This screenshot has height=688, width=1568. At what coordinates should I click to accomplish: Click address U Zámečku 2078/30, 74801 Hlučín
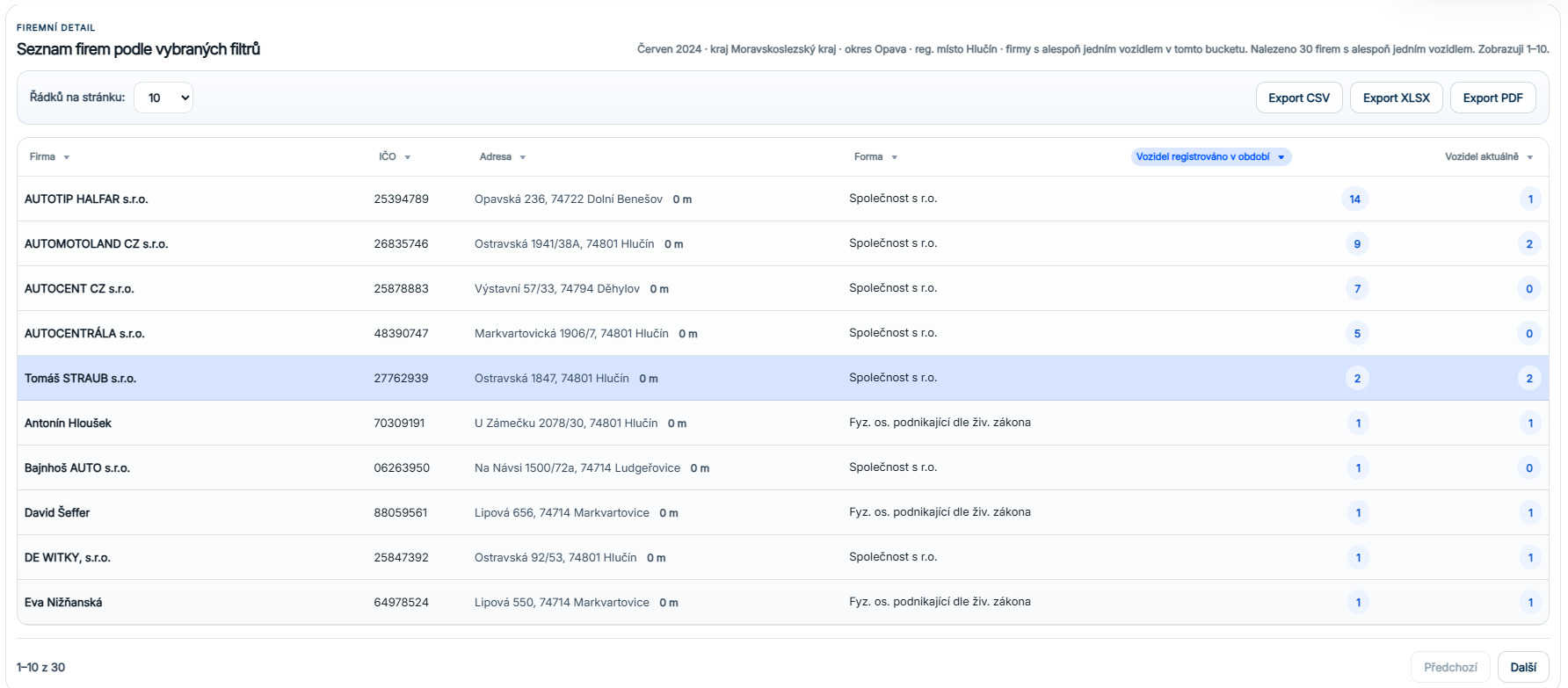coord(566,424)
